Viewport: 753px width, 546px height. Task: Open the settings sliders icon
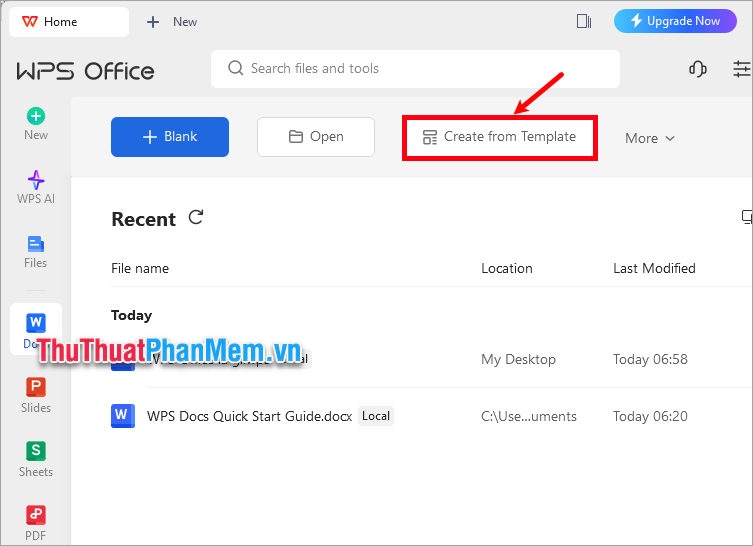742,69
